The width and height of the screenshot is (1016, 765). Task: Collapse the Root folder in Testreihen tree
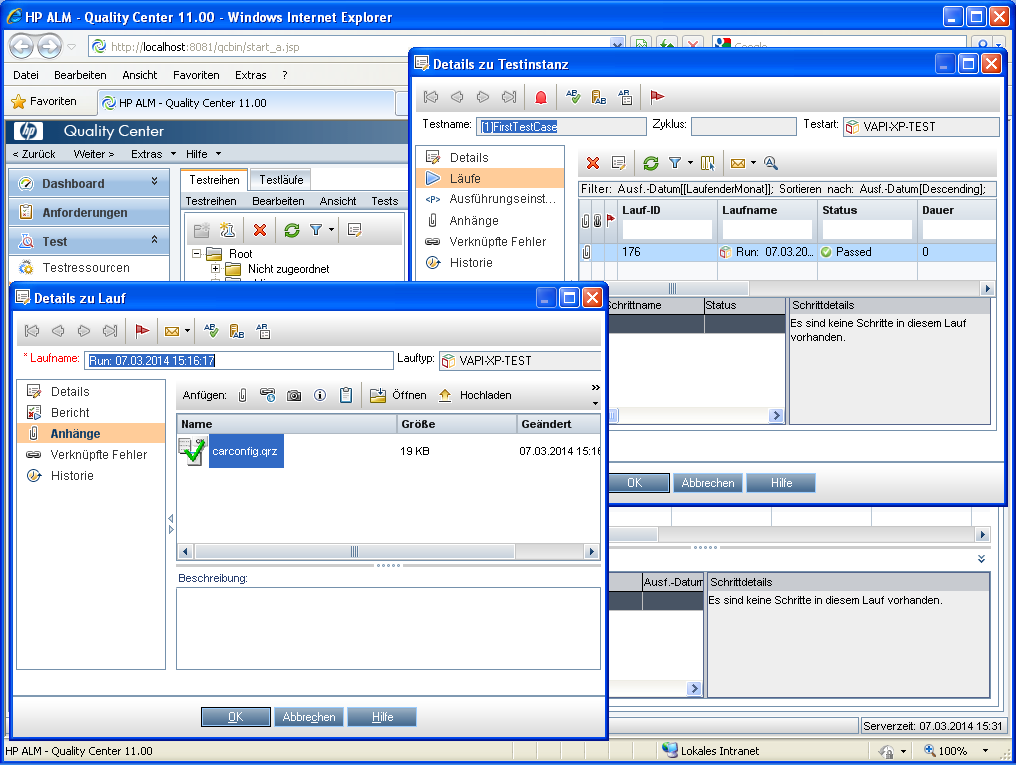pyautogui.click(x=196, y=254)
